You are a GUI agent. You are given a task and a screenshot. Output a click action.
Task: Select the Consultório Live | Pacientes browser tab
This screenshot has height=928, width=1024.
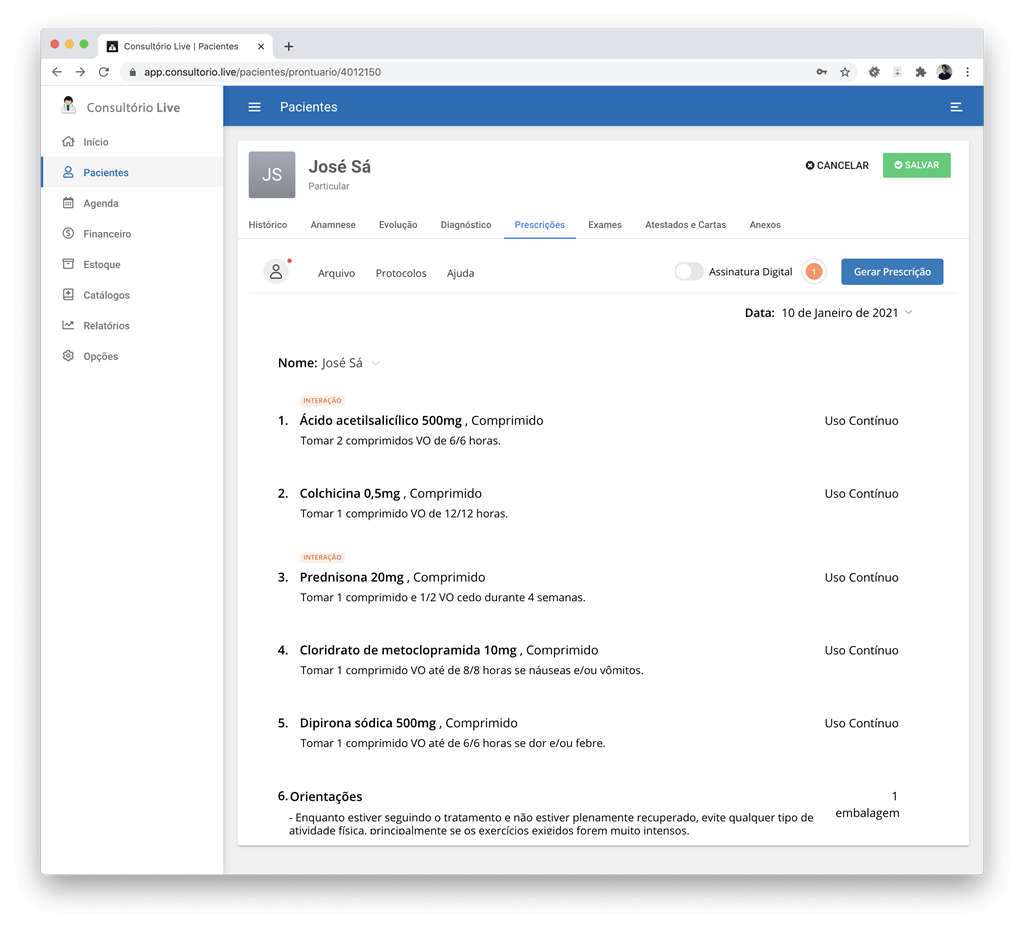click(181, 46)
